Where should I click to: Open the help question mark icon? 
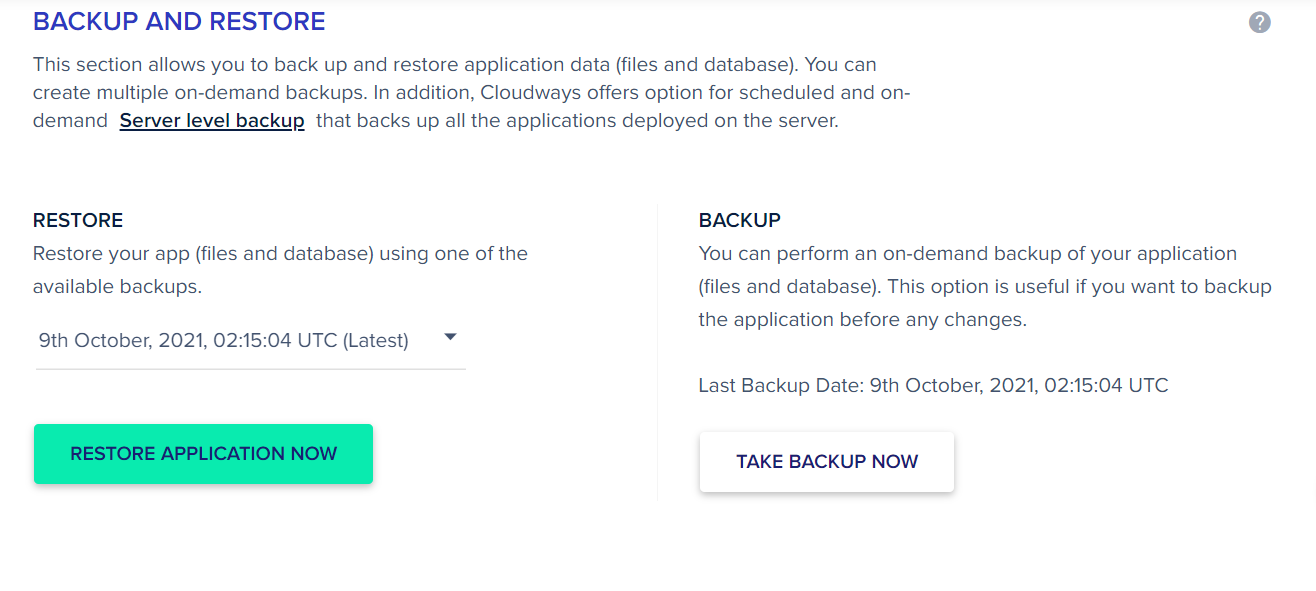tap(1260, 22)
